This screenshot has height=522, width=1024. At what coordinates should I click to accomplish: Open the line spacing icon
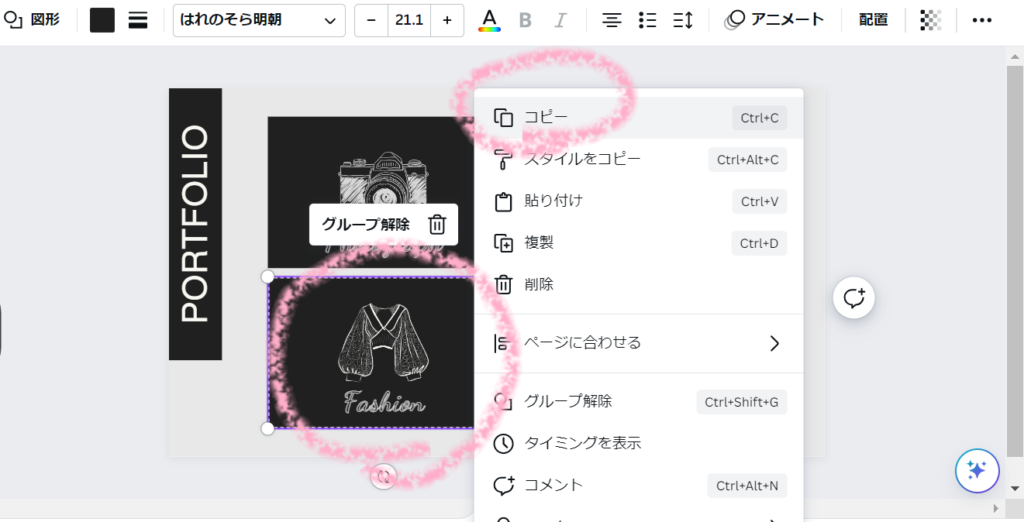click(x=682, y=20)
